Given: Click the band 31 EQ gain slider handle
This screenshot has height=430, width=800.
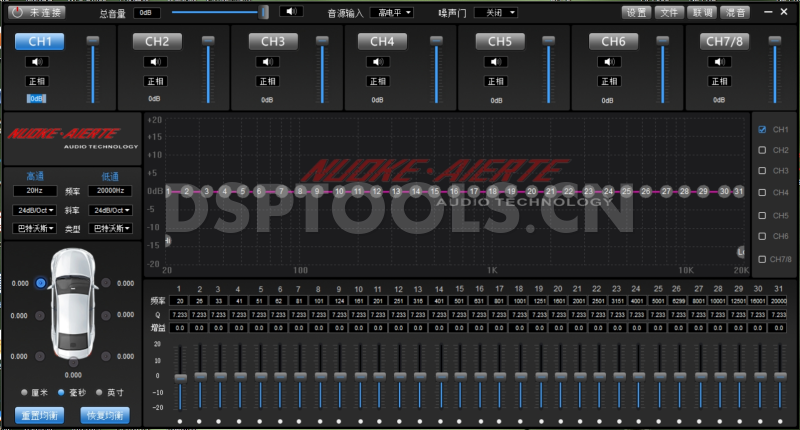Looking at the screenshot, I should [780, 376].
